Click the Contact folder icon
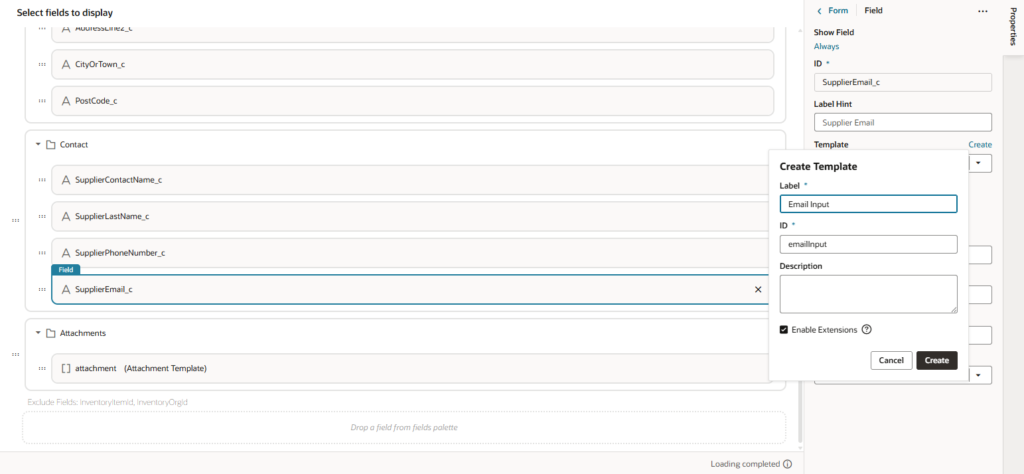This screenshot has width=1024, height=474. 50,145
